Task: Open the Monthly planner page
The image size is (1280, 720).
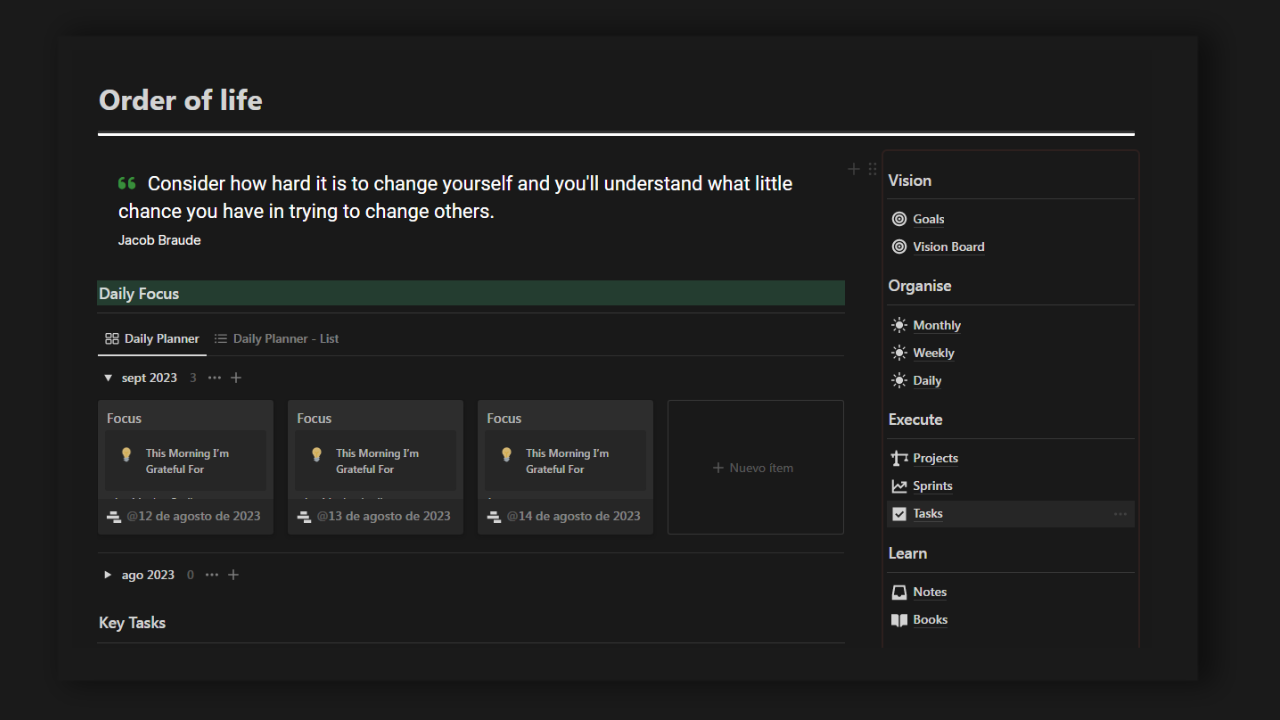Action: click(936, 325)
